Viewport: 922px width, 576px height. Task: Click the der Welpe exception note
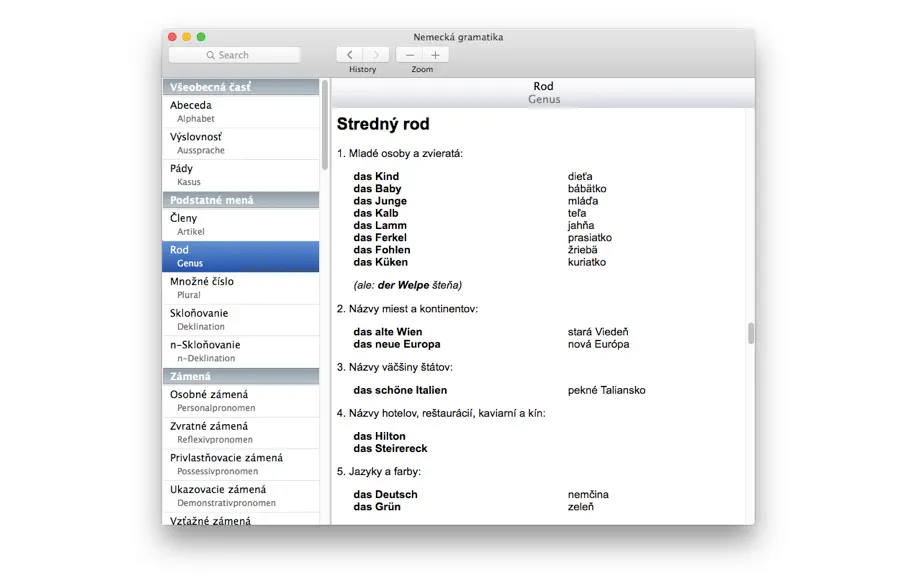click(407, 285)
